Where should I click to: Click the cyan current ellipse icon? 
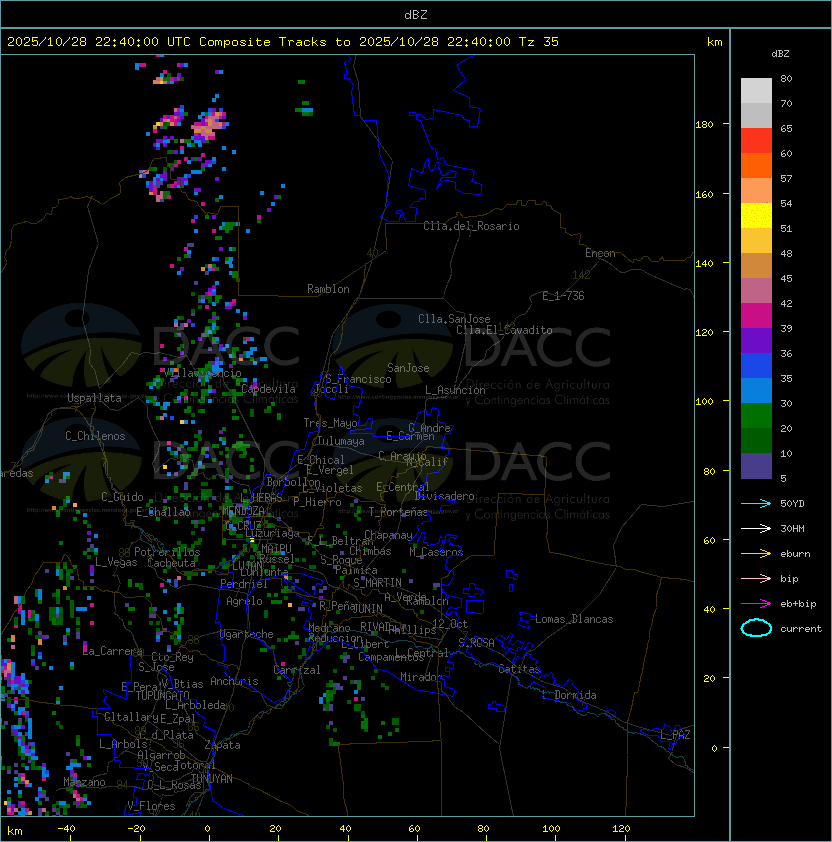(756, 628)
